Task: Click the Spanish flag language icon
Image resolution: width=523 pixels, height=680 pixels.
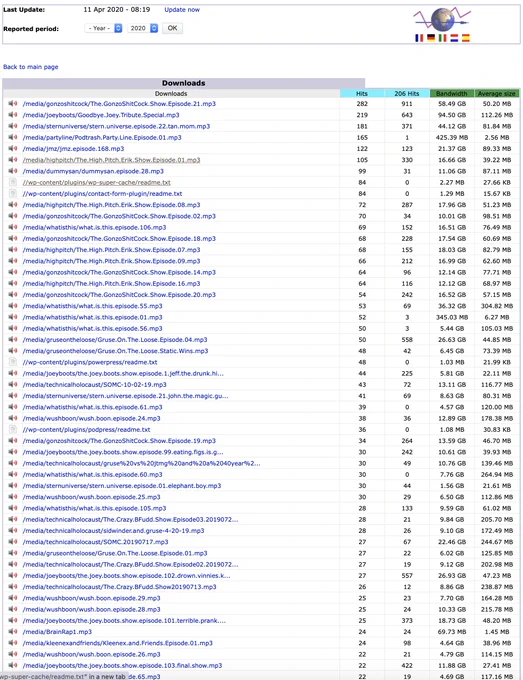Action: [466, 38]
